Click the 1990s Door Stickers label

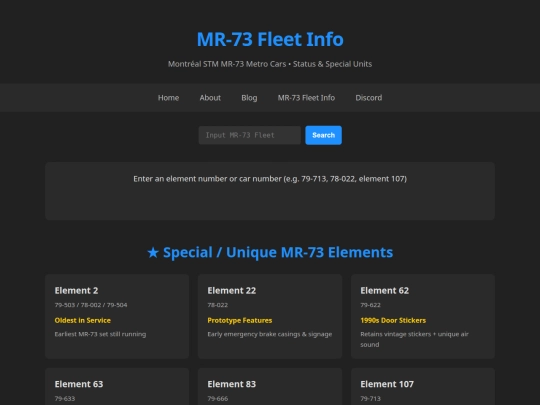click(x=393, y=320)
